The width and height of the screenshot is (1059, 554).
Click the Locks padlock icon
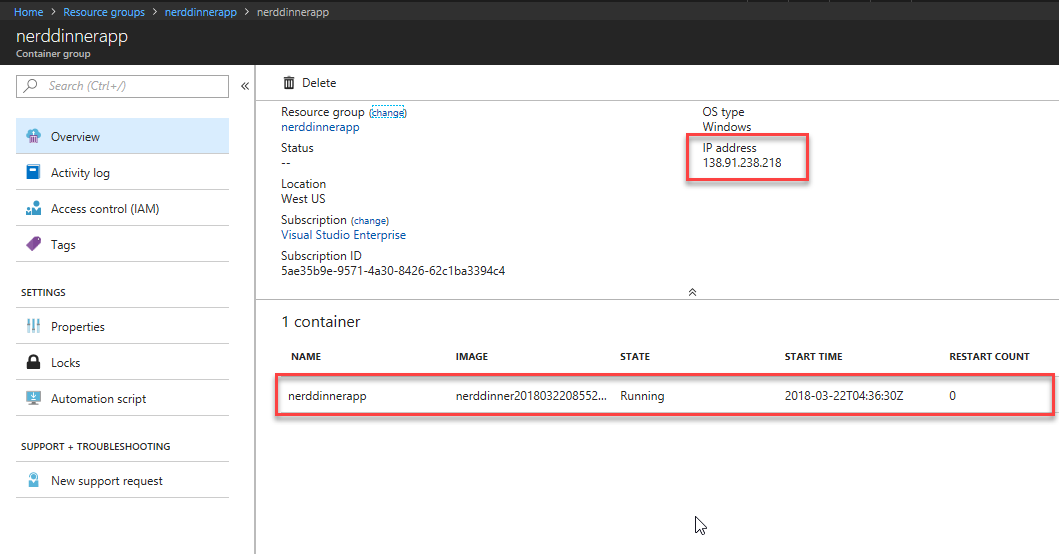pyautogui.click(x=33, y=362)
